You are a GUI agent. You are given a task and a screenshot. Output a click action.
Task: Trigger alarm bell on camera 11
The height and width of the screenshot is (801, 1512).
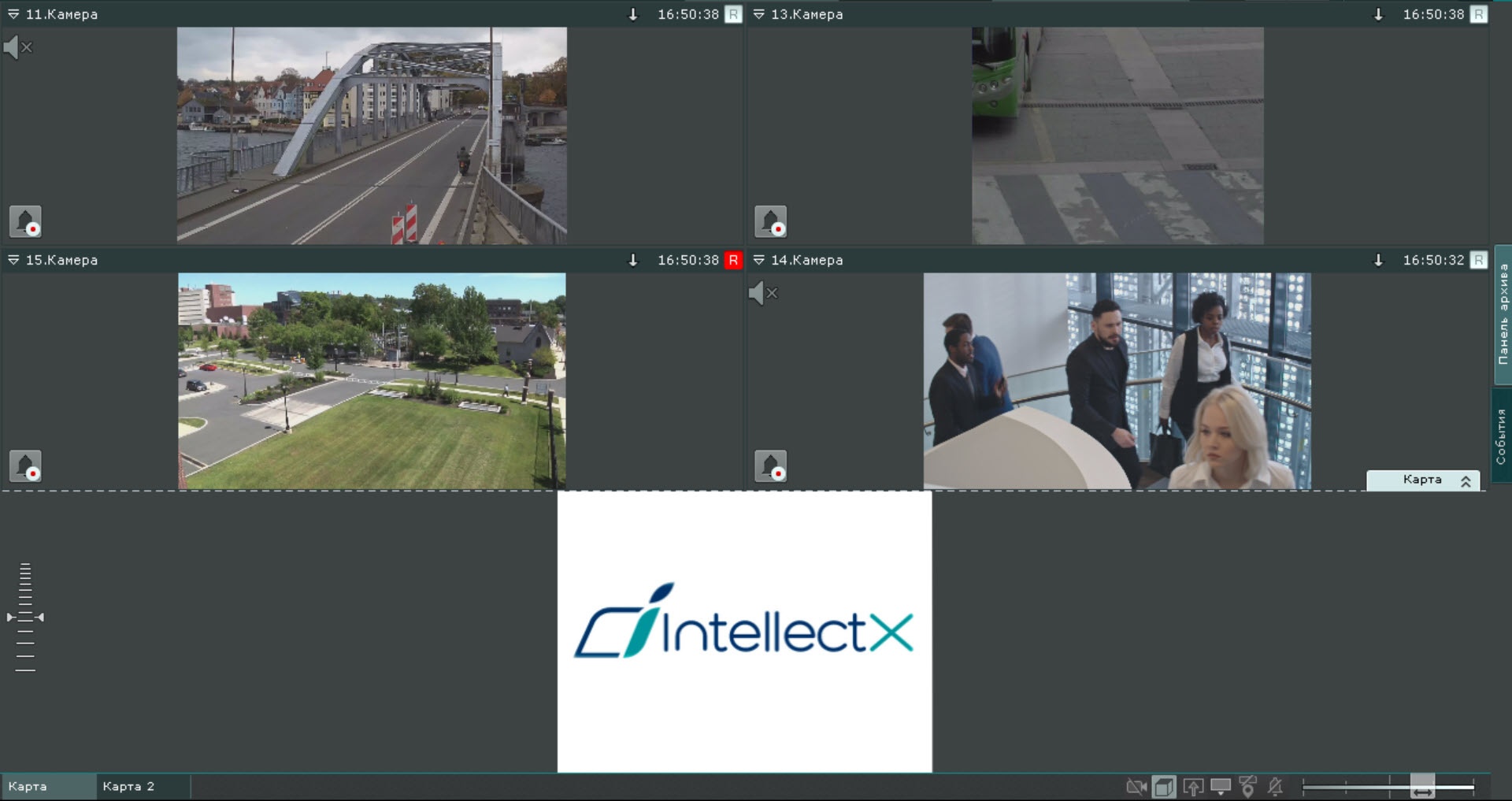point(25,221)
